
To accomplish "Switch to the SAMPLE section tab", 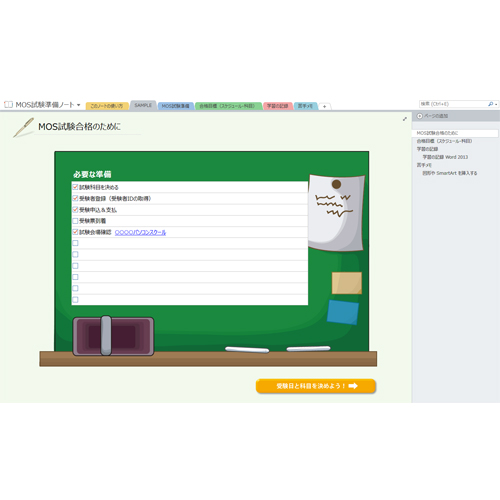I will [143, 105].
